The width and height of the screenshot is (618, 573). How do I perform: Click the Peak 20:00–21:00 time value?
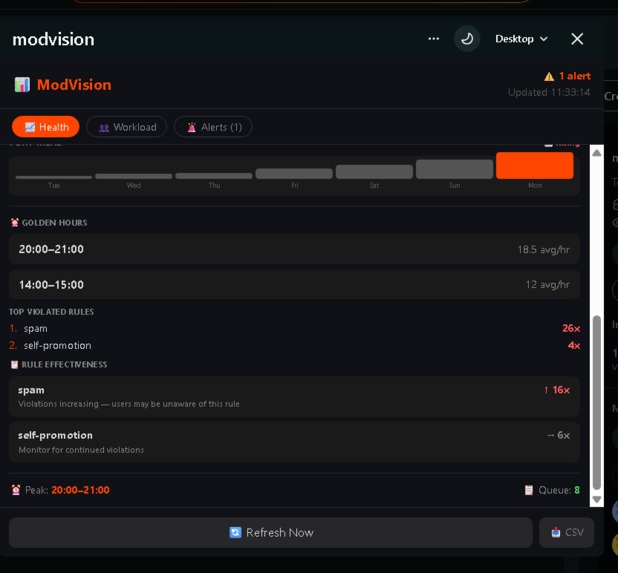coord(80,490)
